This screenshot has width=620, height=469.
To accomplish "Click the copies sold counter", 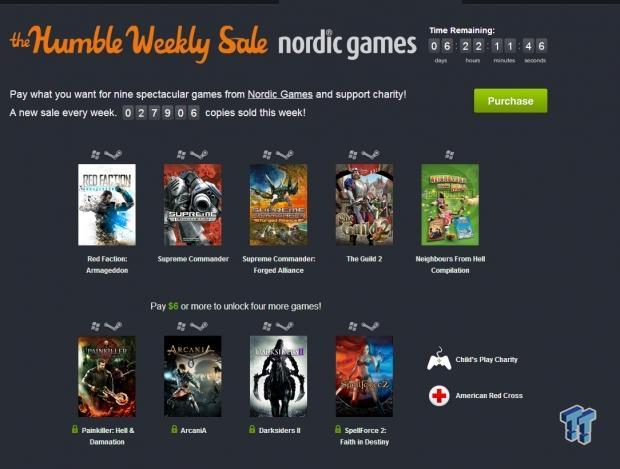I will pyautogui.click(x=161, y=113).
